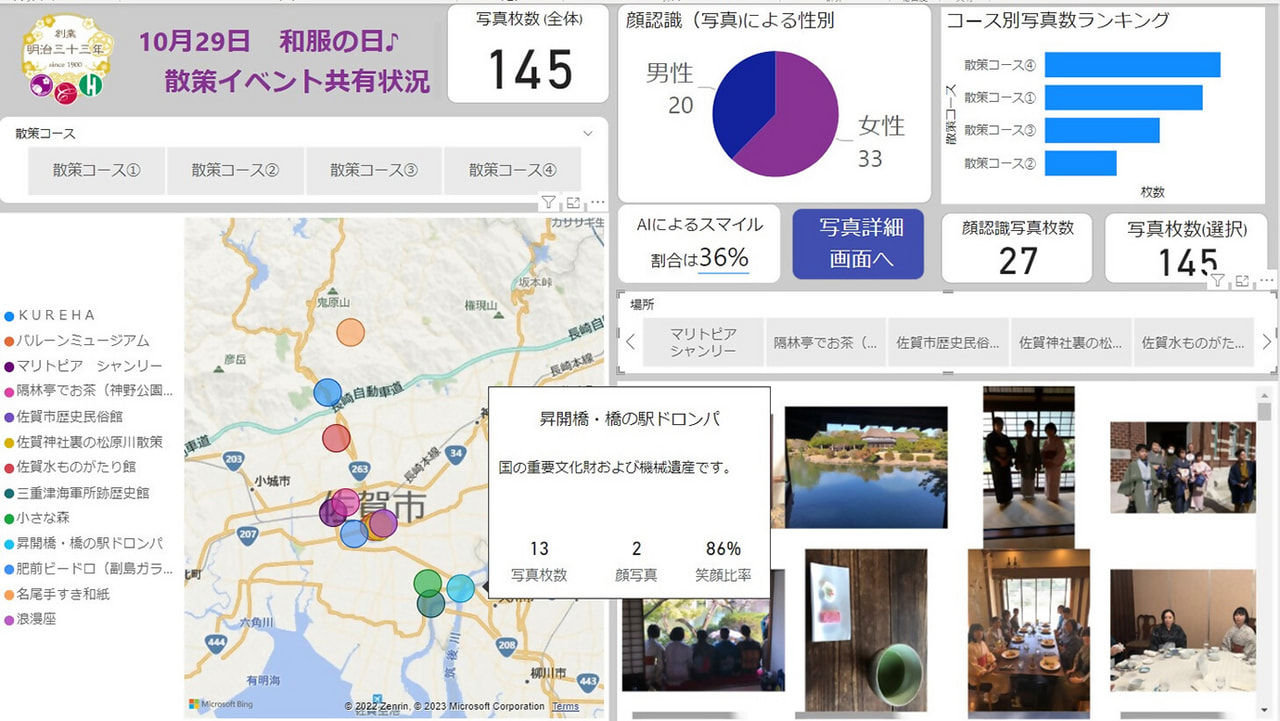The image size is (1280, 721).
Task: Click the filter icon above the map
Action: 548,203
